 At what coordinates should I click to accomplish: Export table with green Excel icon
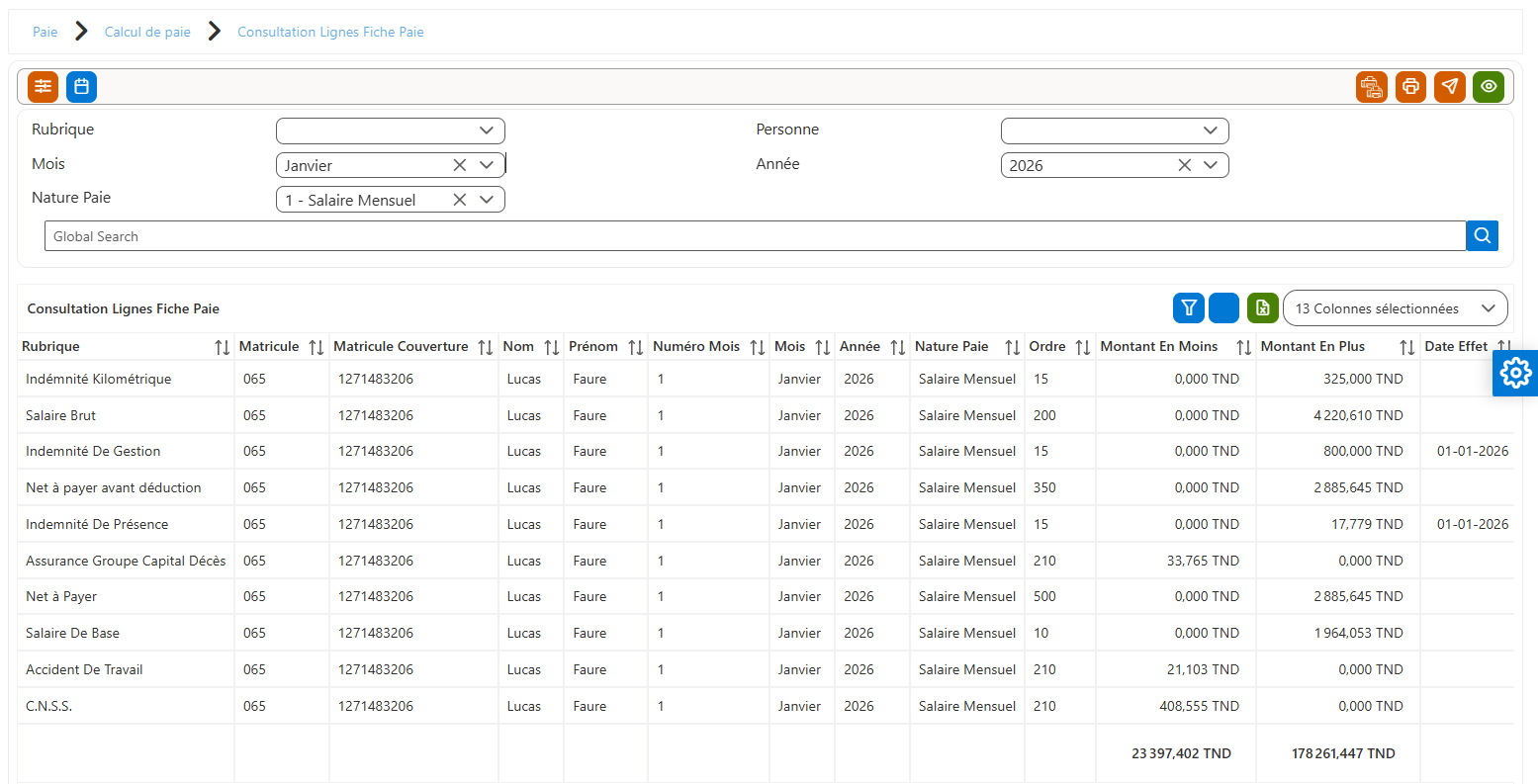pyautogui.click(x=1263, y=308)
